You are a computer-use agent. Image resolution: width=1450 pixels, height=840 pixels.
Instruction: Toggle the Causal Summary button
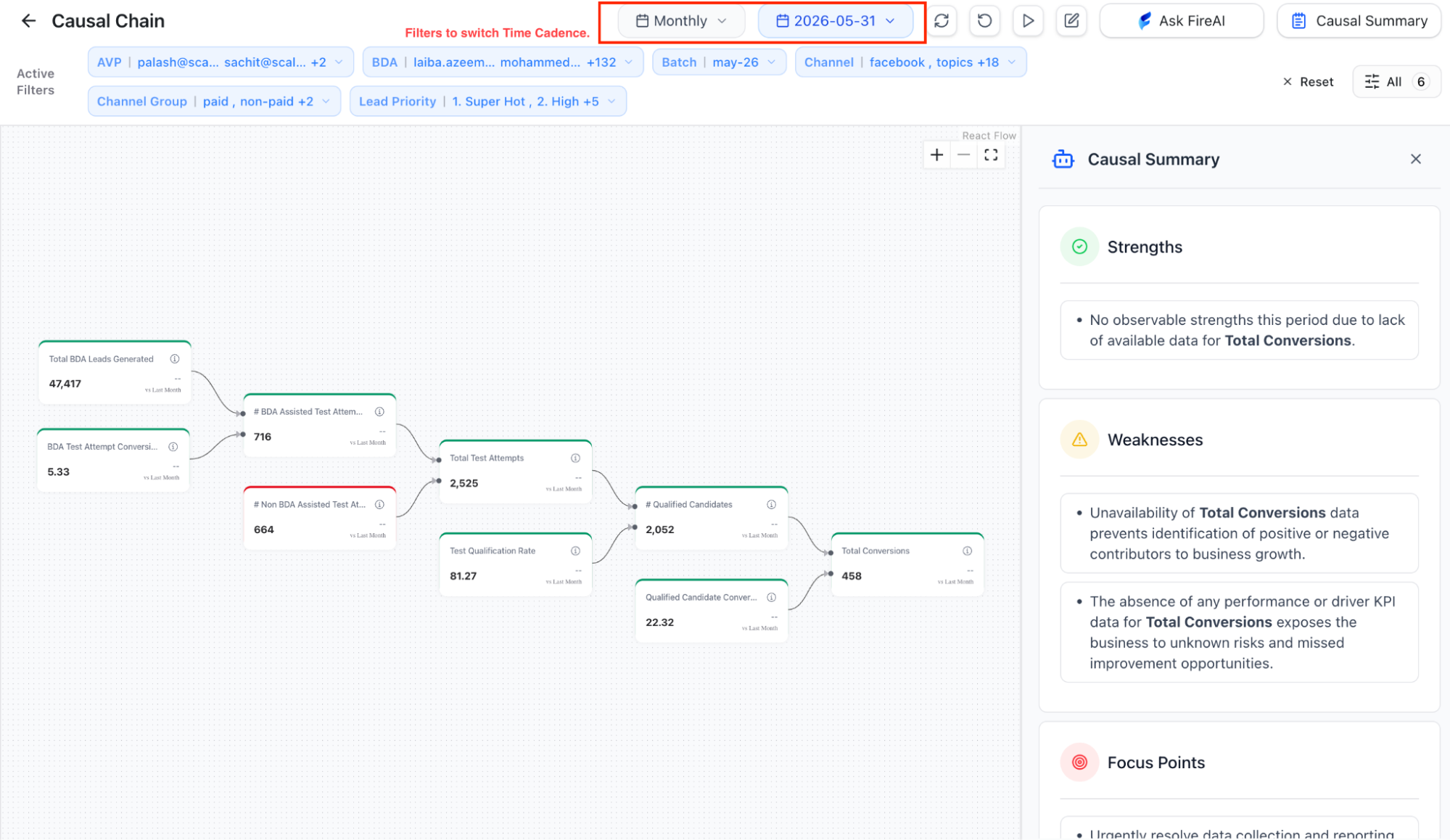[x=1359, y=21]
